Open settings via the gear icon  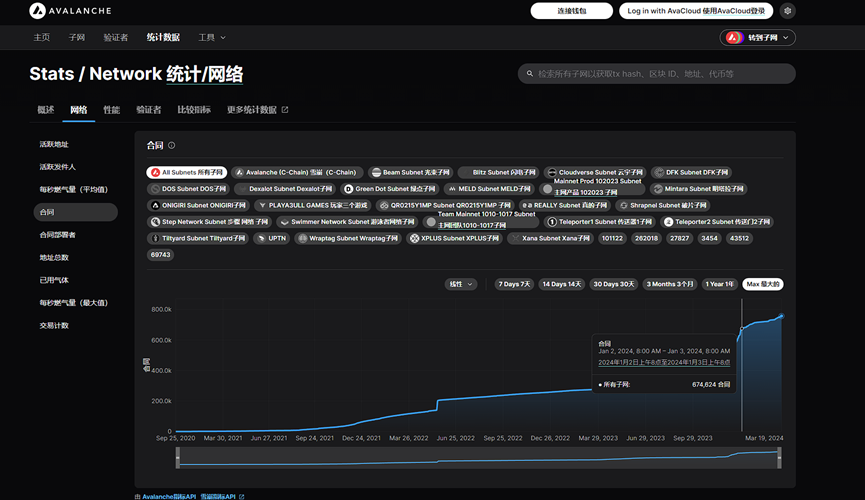click(788, 11)
